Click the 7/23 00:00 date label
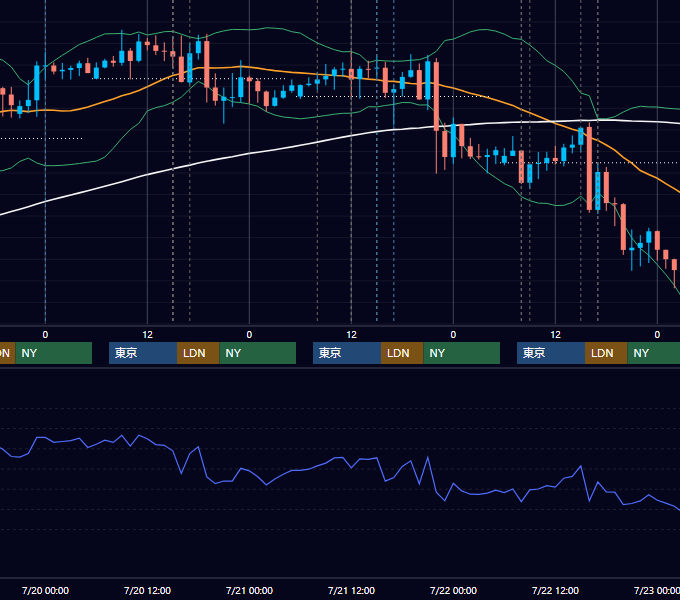680x600 pixels. tap(657, 590)
